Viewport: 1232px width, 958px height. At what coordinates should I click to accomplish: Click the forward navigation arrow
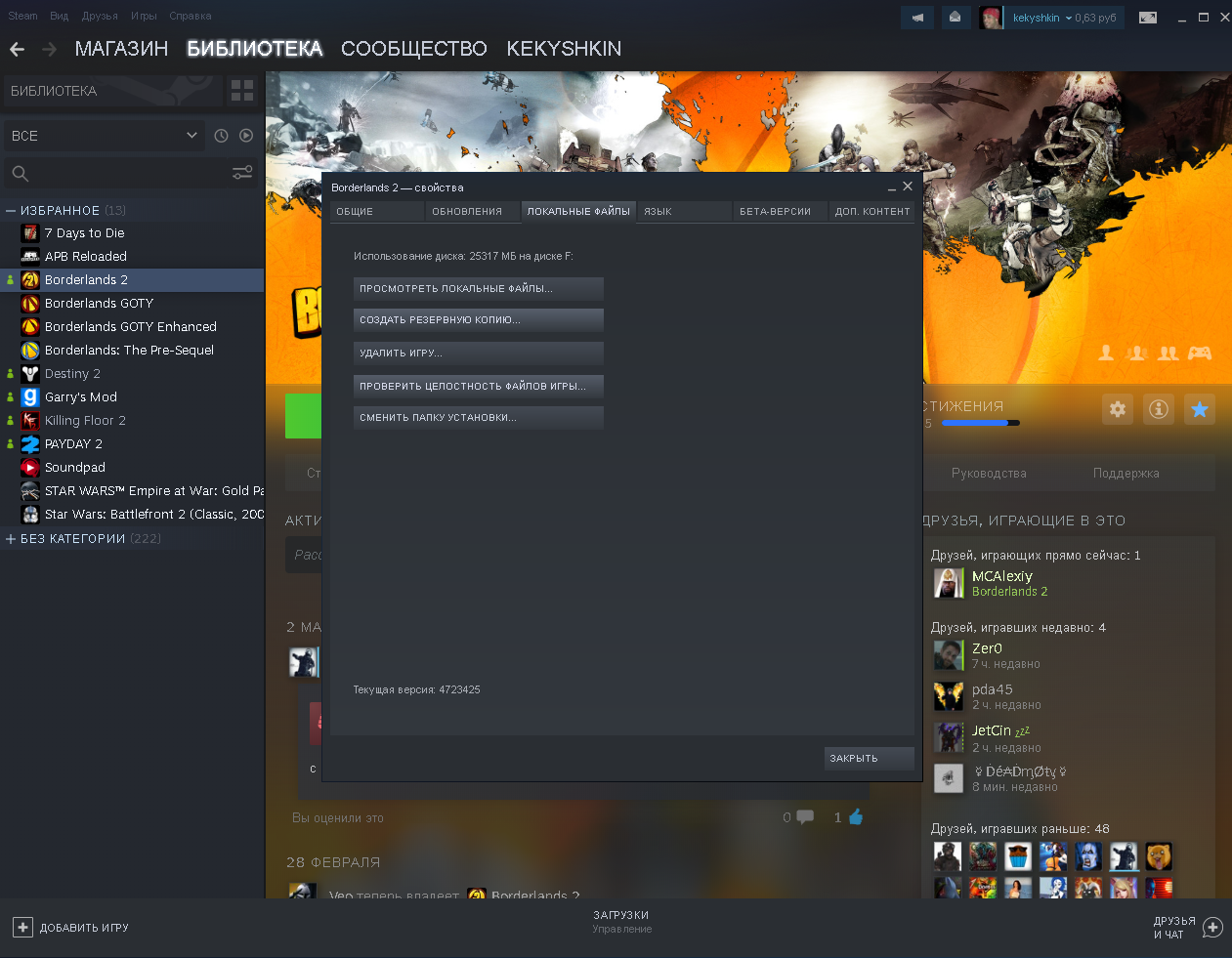[x=50, y=49]
